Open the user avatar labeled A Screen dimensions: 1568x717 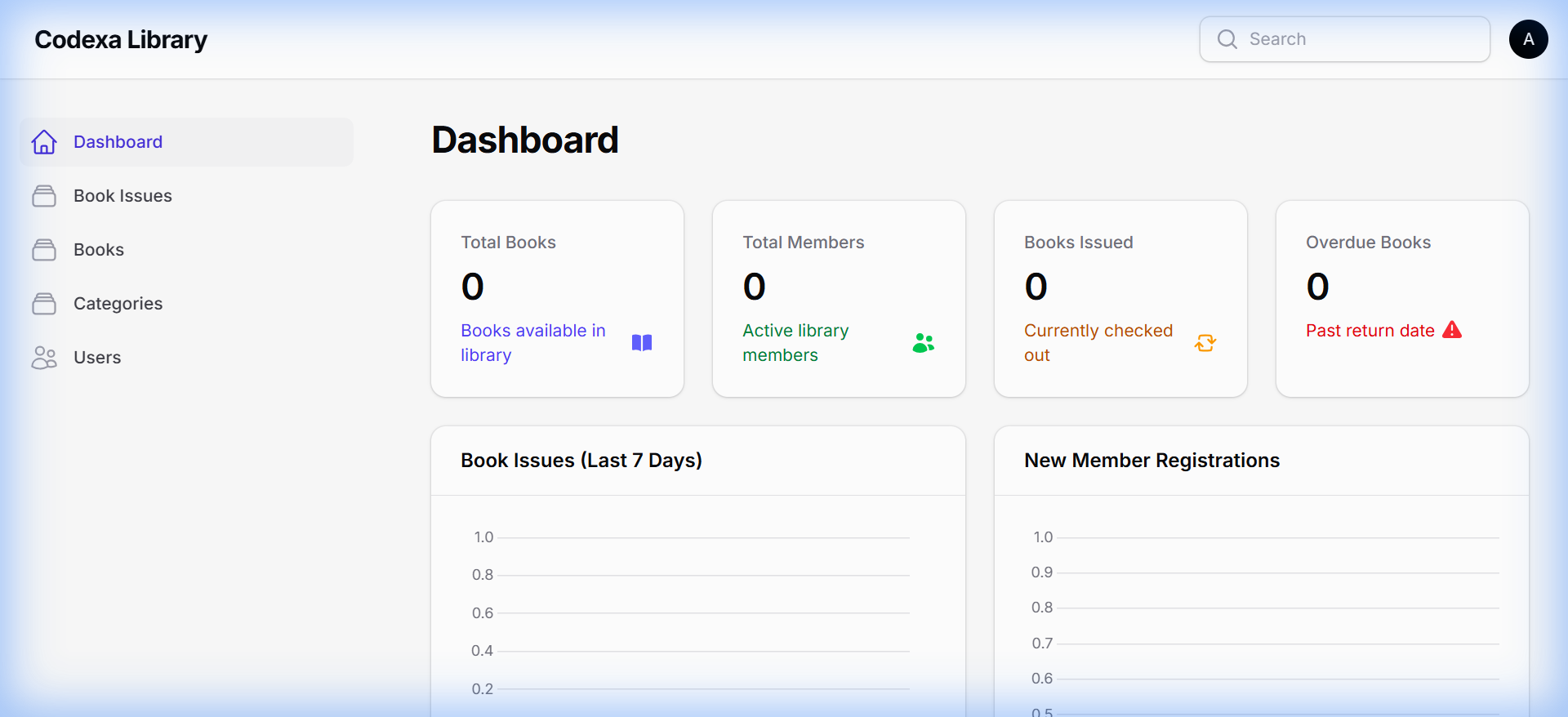1529,39
